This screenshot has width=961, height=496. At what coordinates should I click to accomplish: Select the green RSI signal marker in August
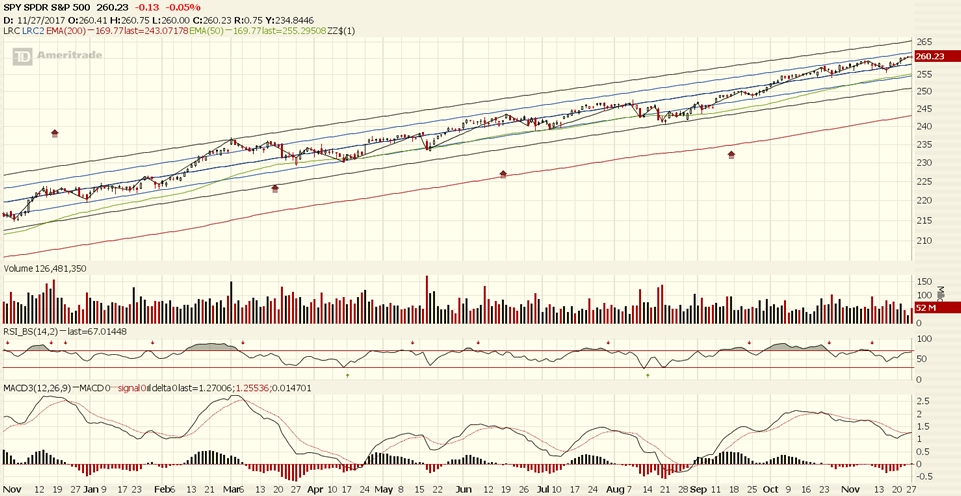(x=648, y=375)
